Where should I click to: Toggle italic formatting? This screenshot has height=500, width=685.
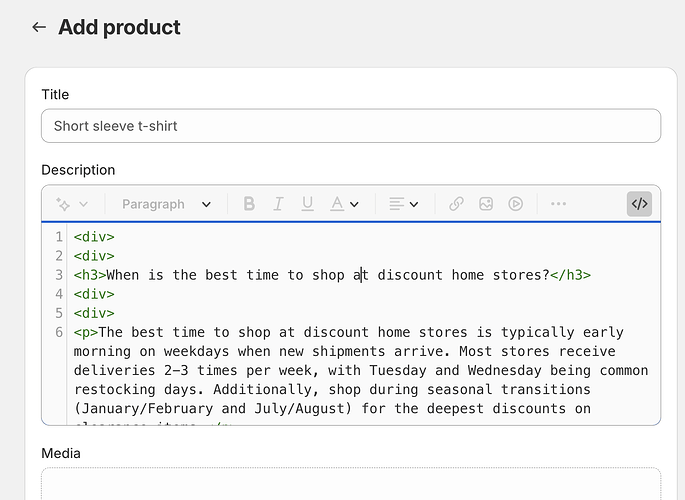[x=278, y=204]
